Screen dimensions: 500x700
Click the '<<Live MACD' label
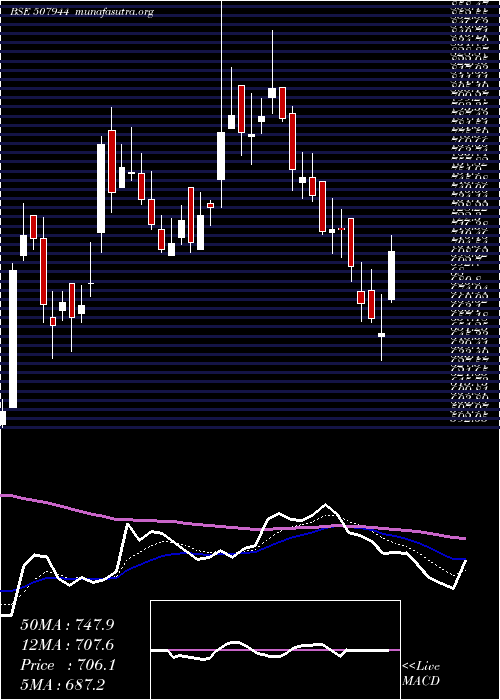[x=421, y=674]
